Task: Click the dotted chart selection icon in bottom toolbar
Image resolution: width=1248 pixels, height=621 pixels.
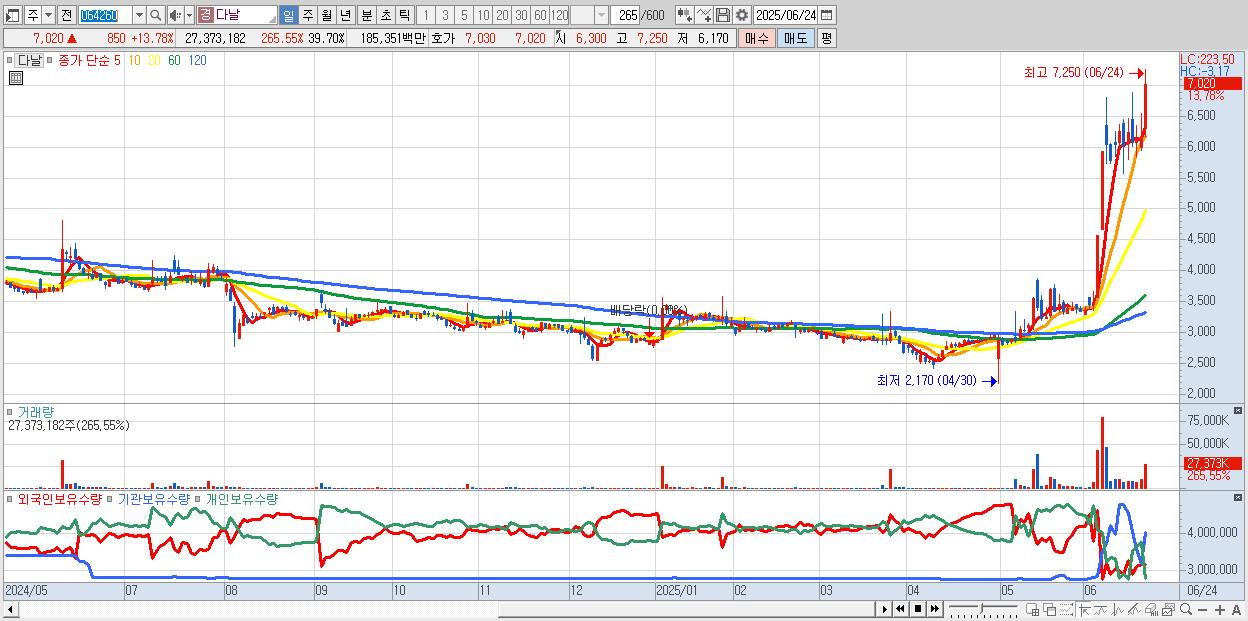Action: tap(1067, 609)
